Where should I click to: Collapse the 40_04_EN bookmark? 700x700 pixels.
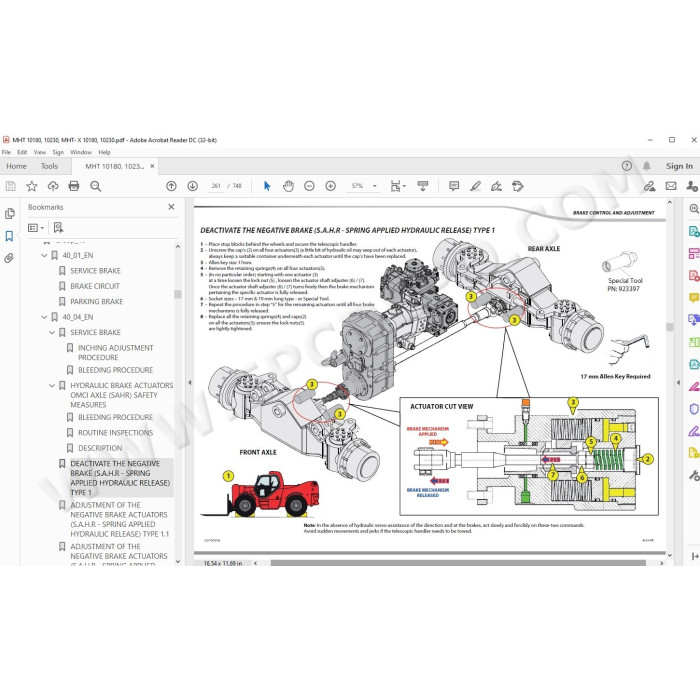pos(44,317)
